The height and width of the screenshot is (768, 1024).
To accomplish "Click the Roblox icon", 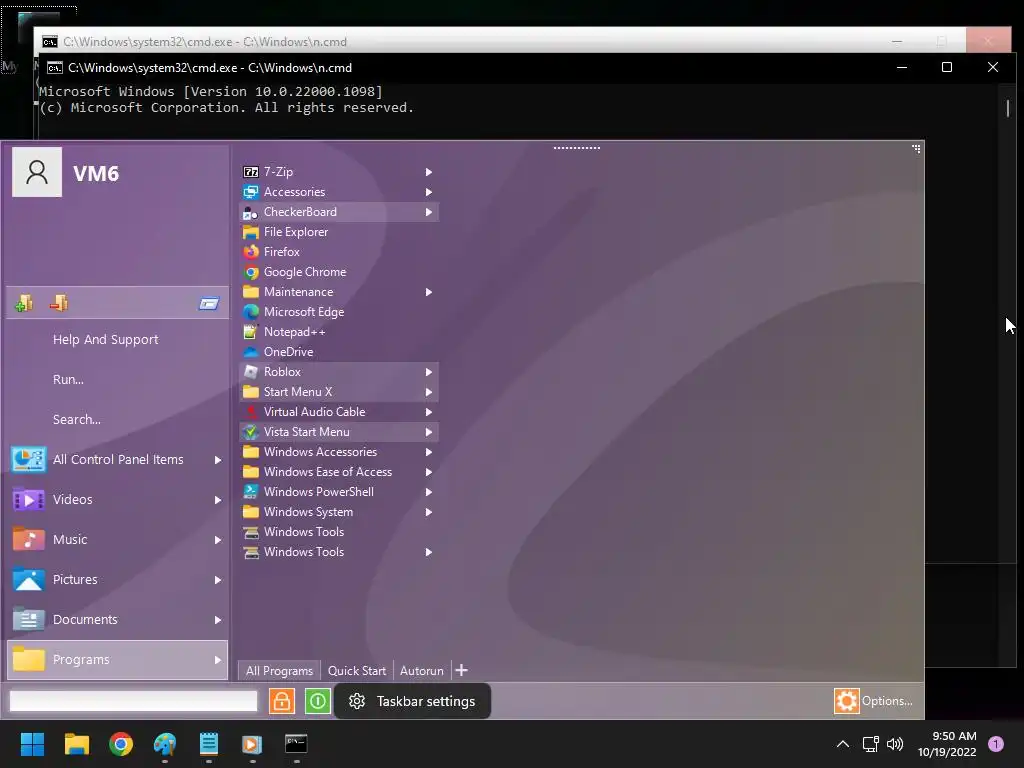I will point(251,372).
